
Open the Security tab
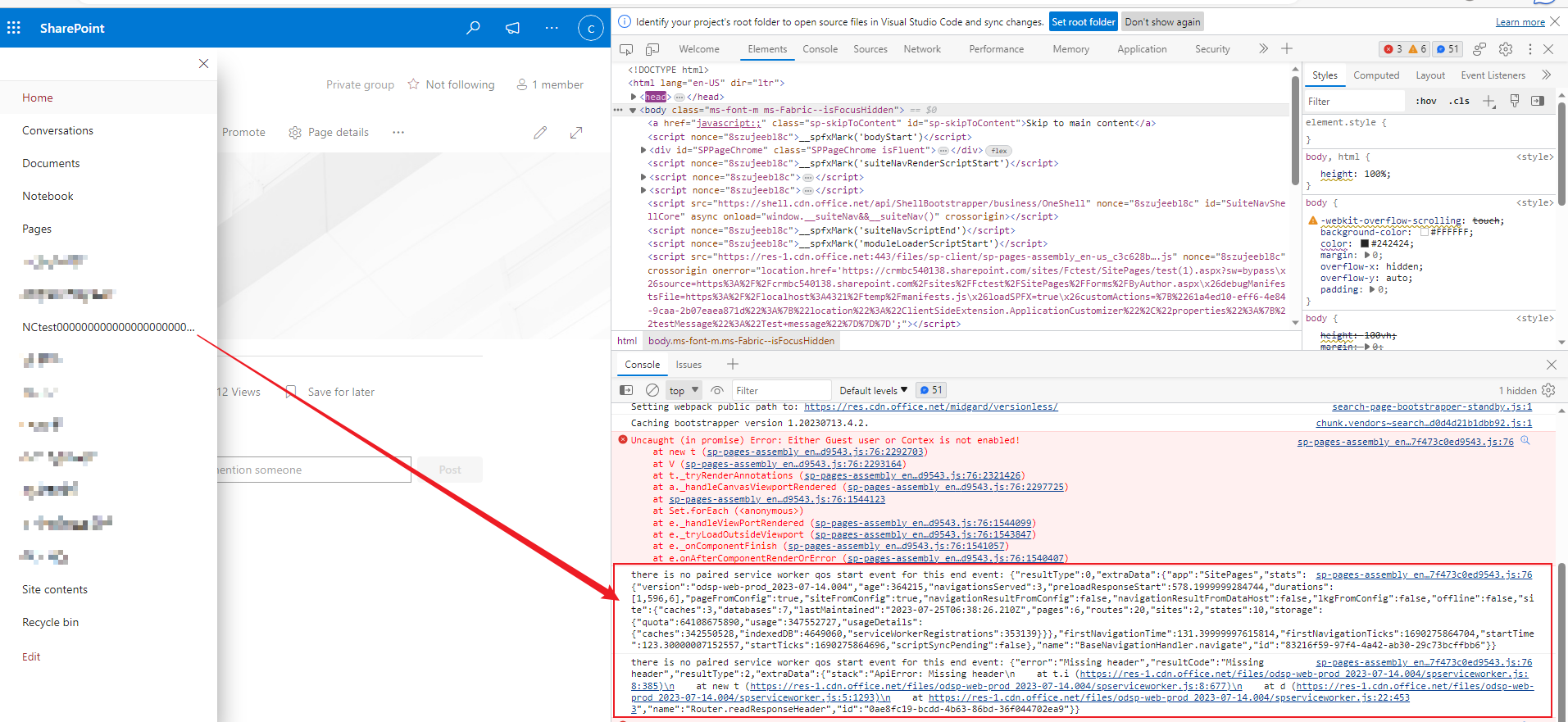point(1212,49)
